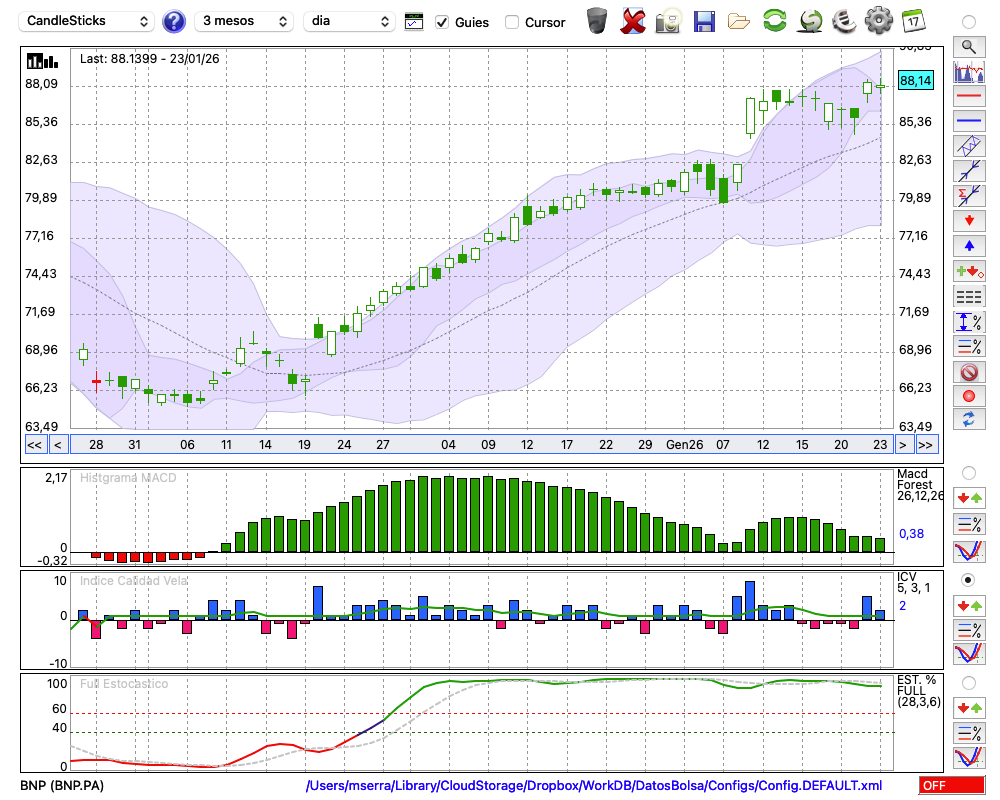
Task: Expand the dia interval dropdown
Action: (349, 21)
